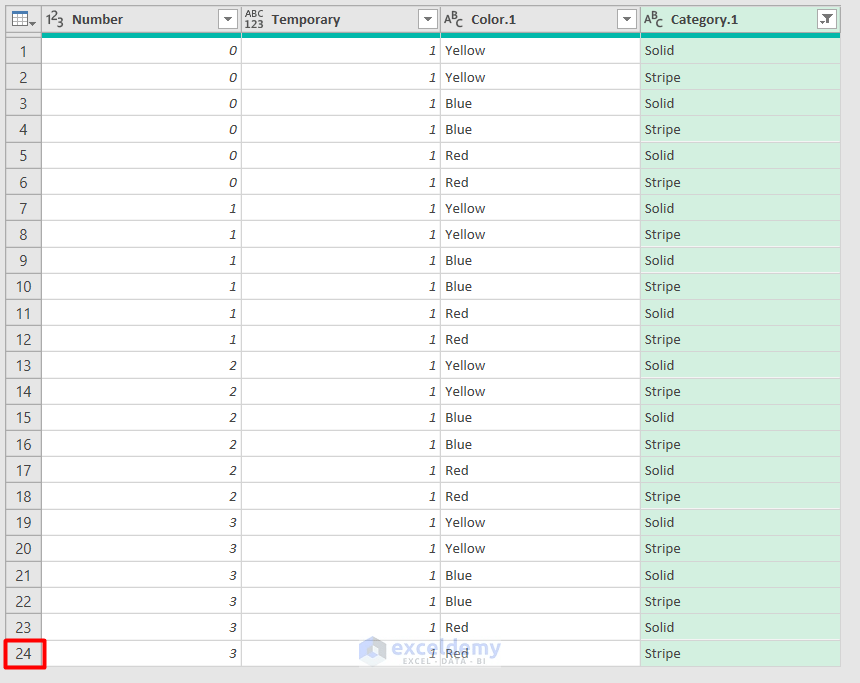The width and height of the screenshot is (860, 683).
Task: Click the Temporary column data type icon
Action: 253,19
